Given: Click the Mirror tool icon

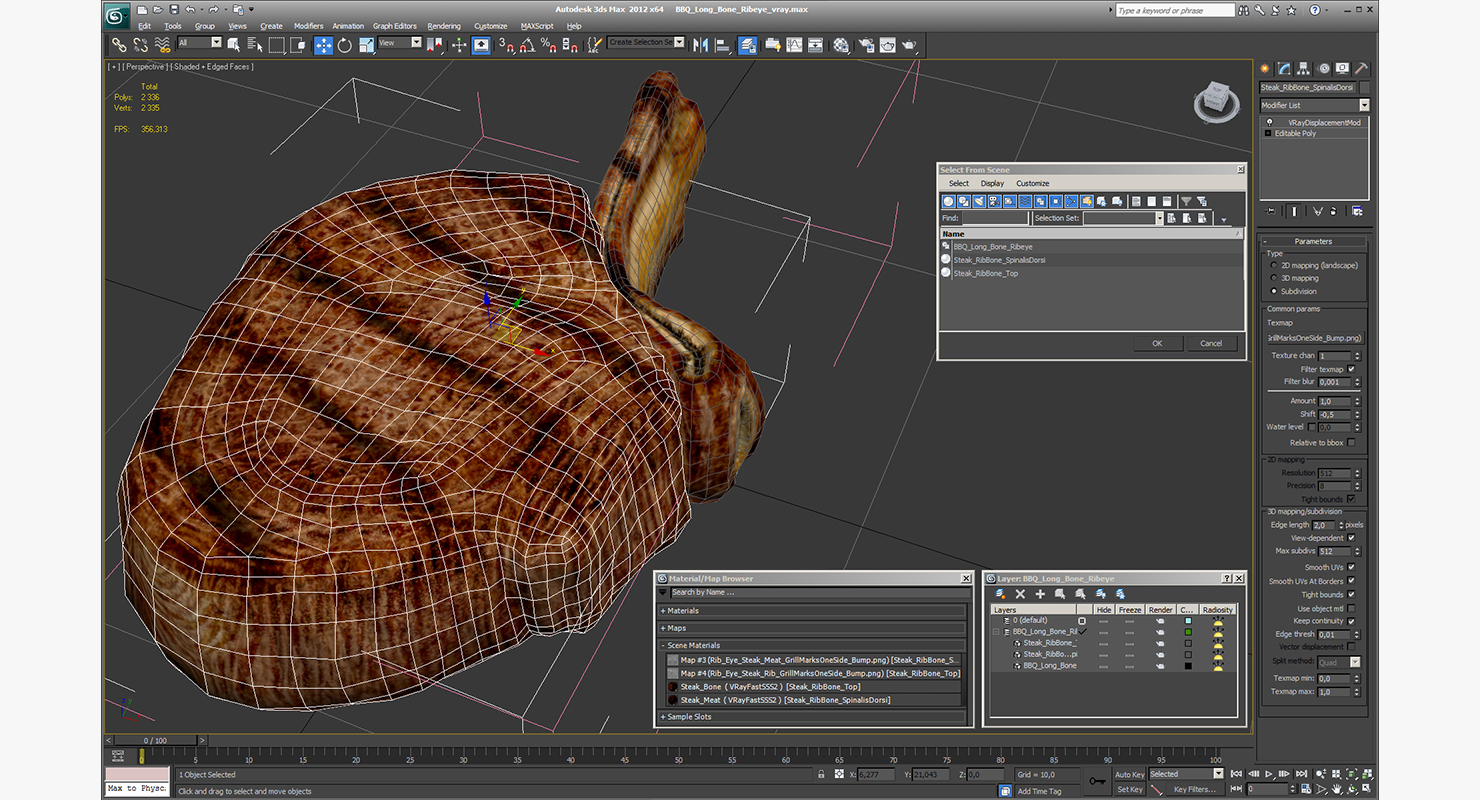Looking at the screenshot, I should tap(700, 45).
